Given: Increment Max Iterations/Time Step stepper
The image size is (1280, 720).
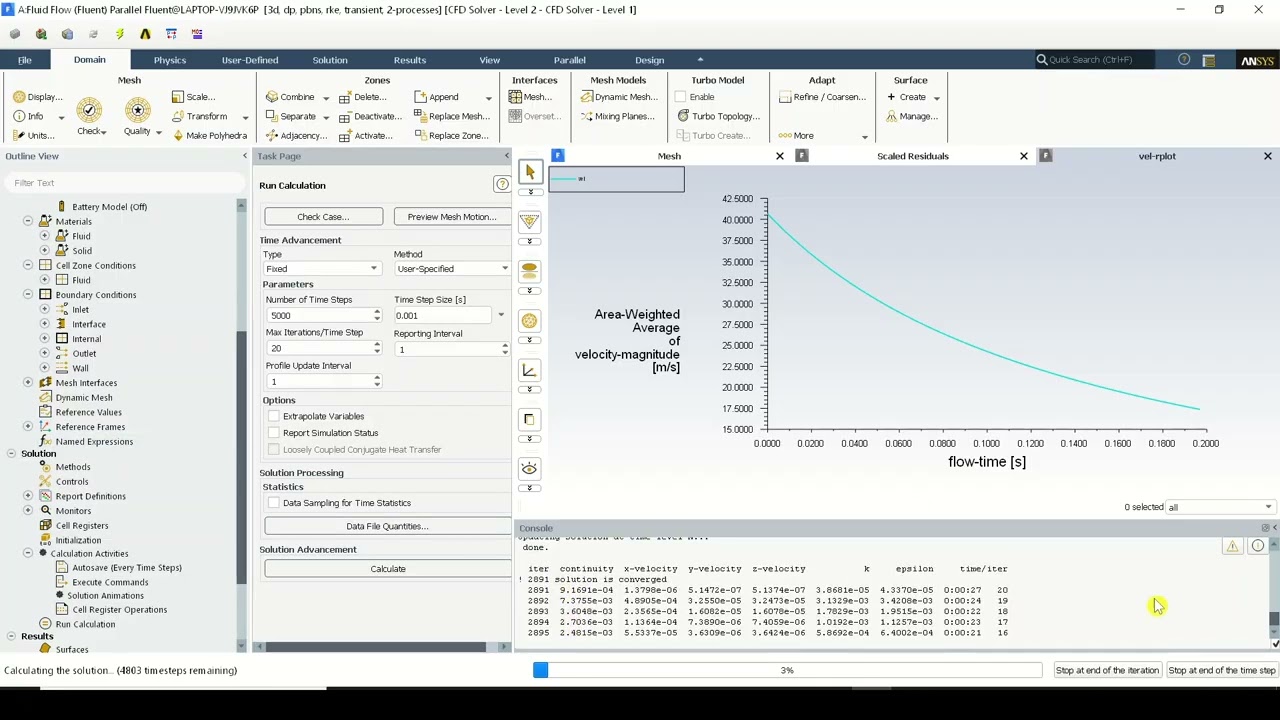Looking at the screenshot, I should click(377, 345).
